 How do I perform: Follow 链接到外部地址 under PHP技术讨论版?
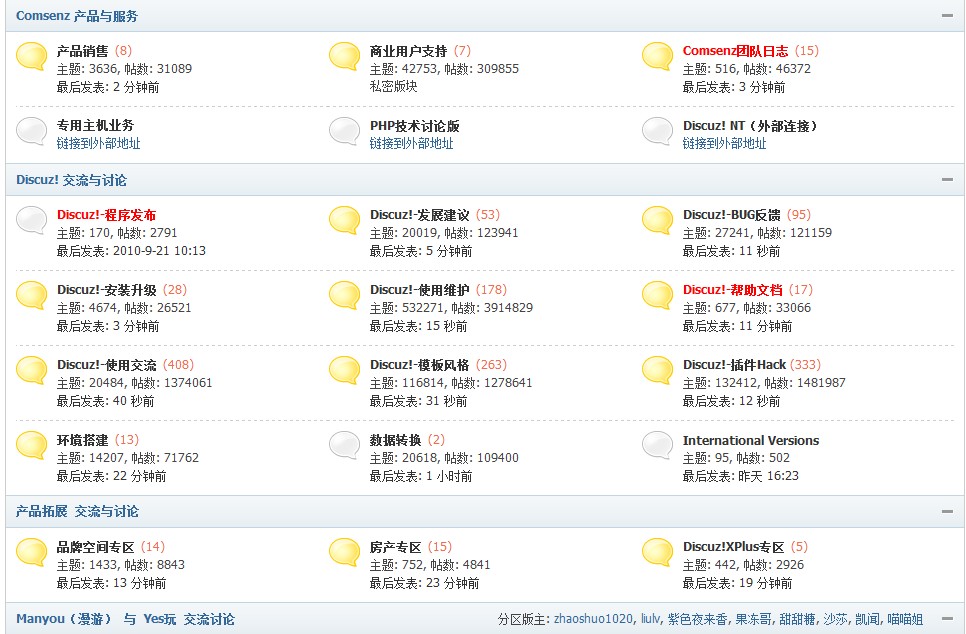coord(412,144)
